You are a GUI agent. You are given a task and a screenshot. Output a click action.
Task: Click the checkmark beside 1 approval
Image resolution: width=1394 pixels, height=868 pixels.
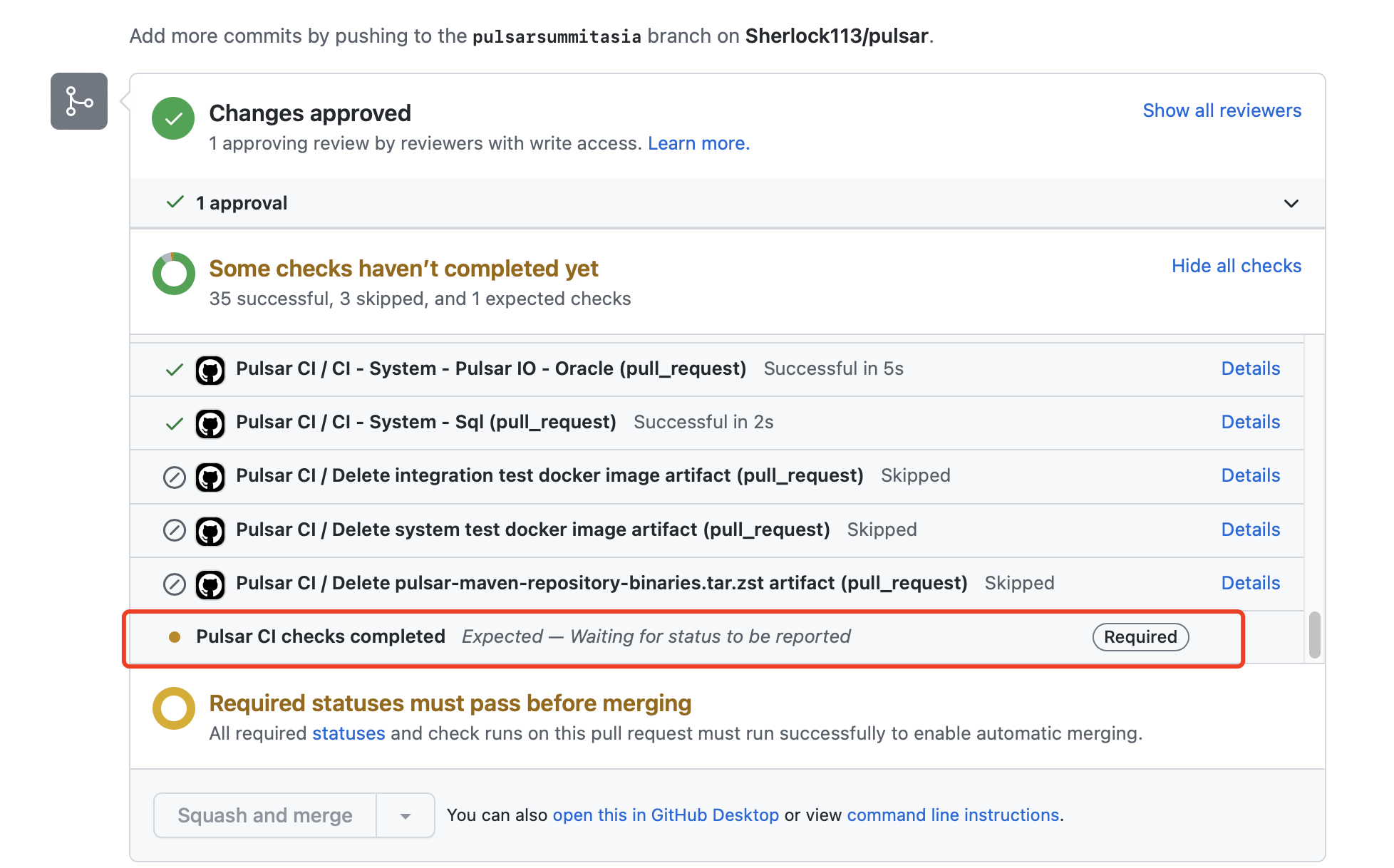tap(175, 202)
